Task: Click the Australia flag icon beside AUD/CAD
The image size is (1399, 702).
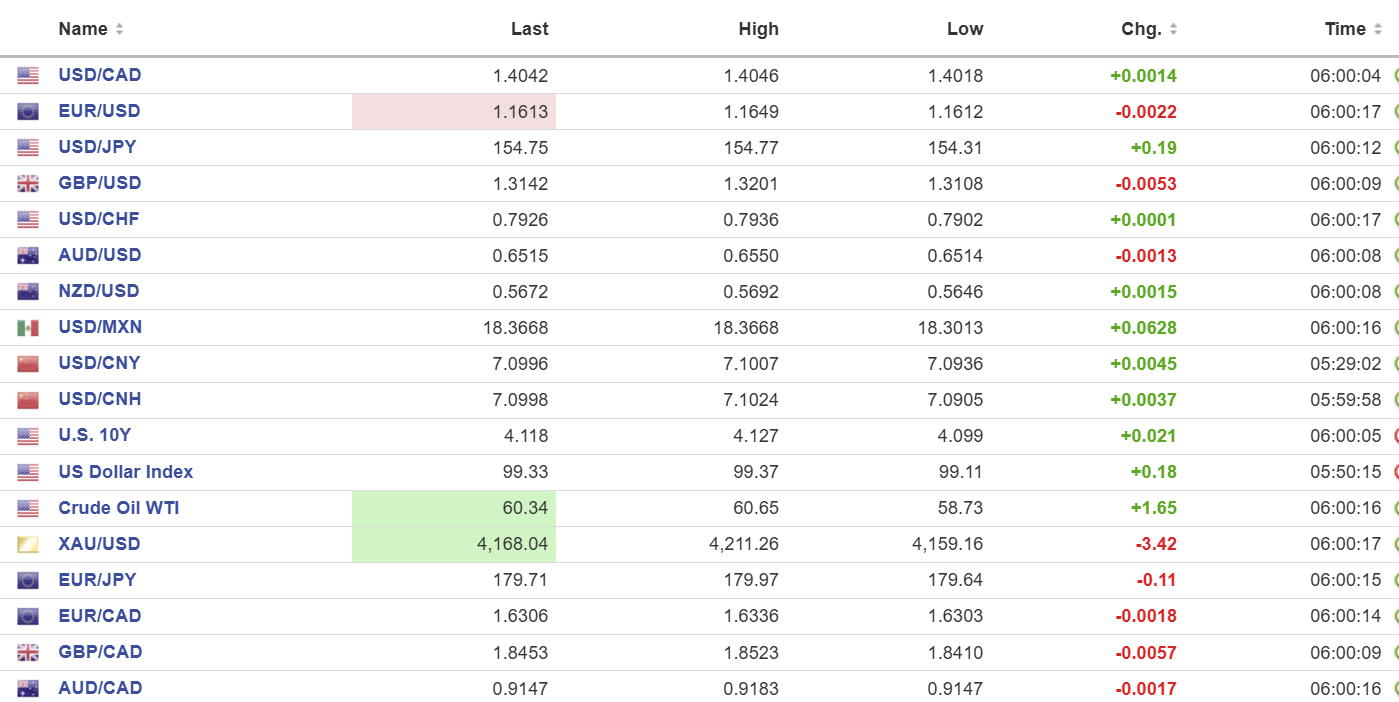Action: (28, 689)
